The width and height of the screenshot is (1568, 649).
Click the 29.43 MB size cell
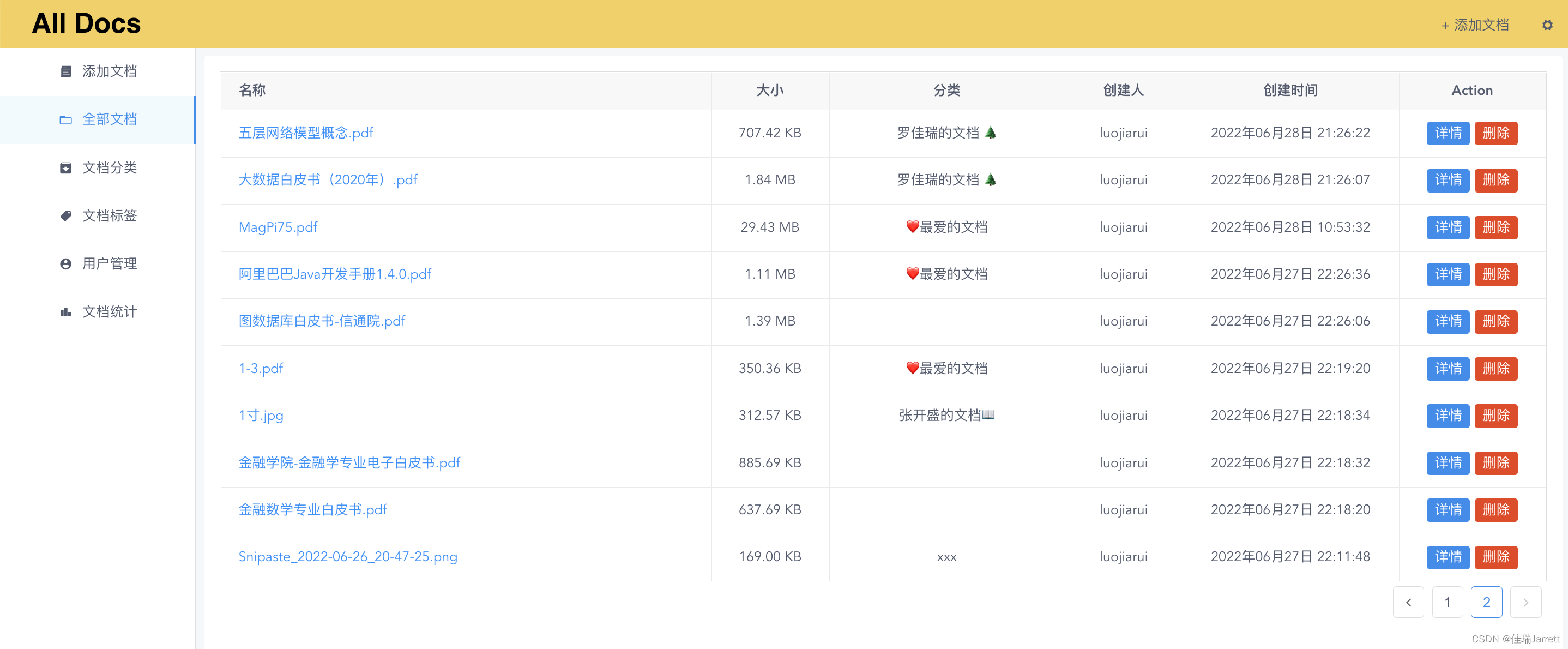click(x=769, y=227)
